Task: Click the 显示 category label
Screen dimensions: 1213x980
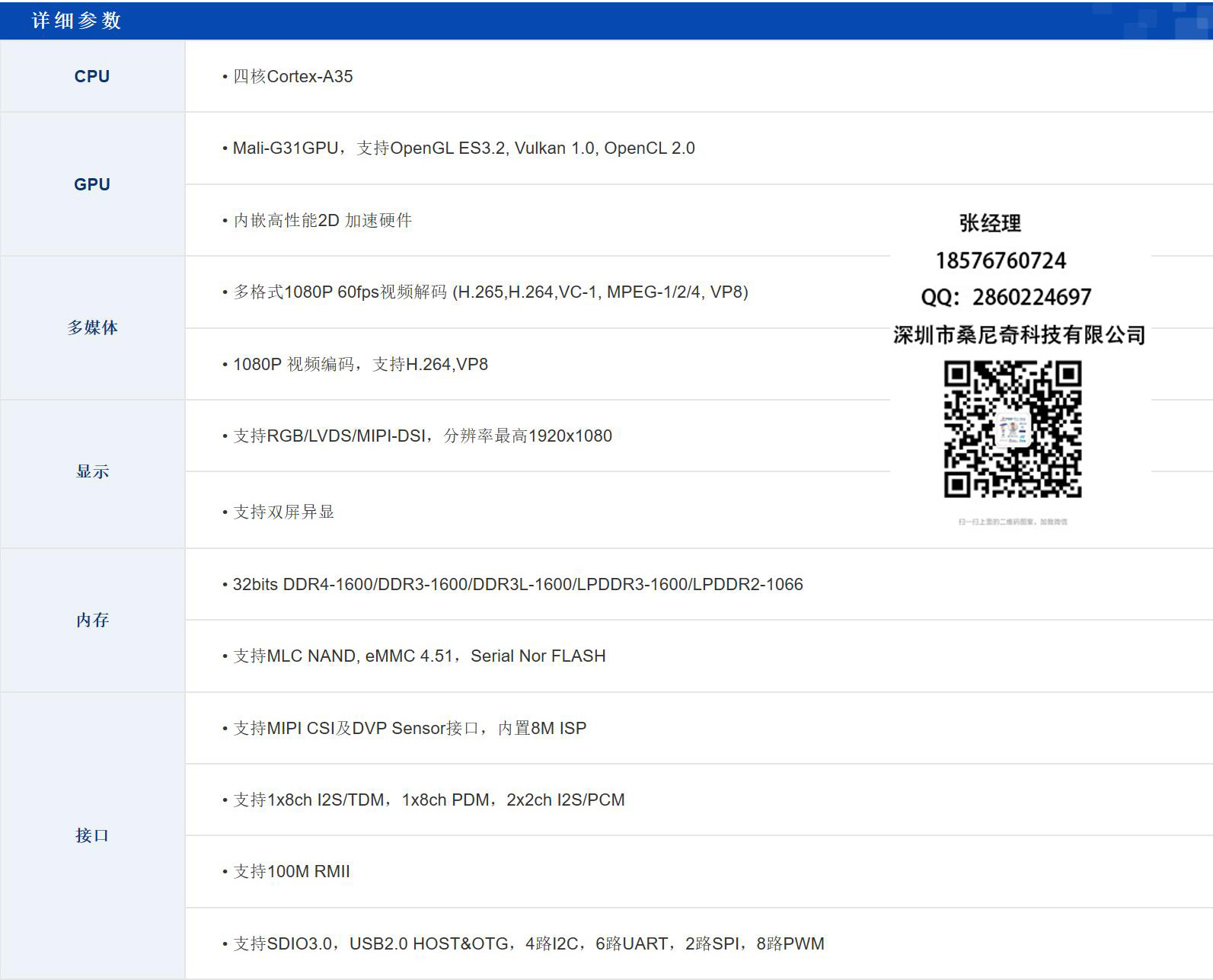Action: [92, 471]
